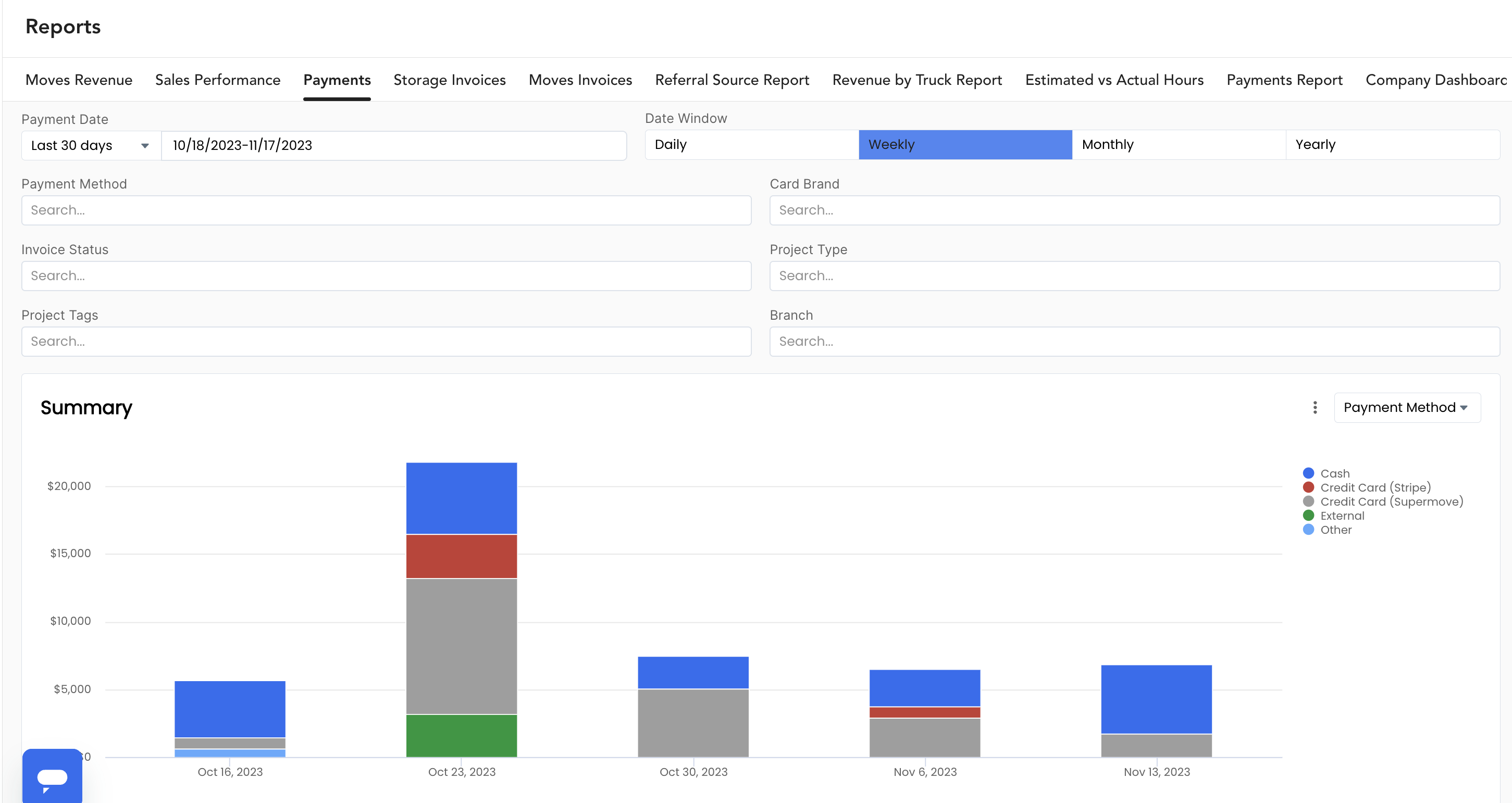Open Estimated vs Actual Hours tab

1114,80
